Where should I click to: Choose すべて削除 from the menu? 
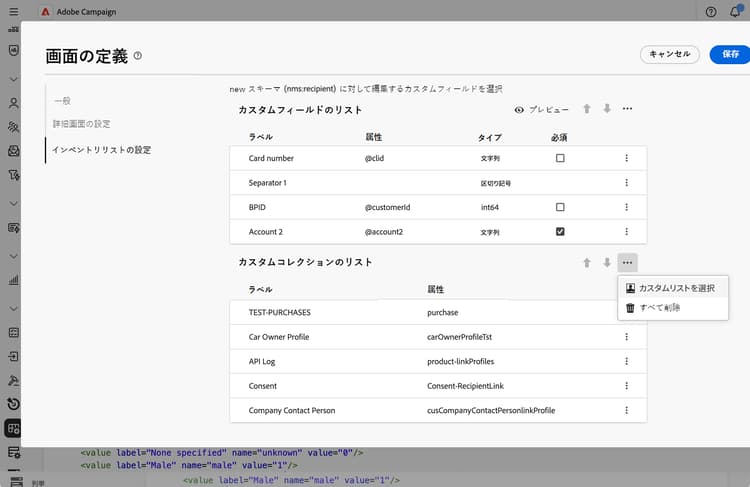673,308
